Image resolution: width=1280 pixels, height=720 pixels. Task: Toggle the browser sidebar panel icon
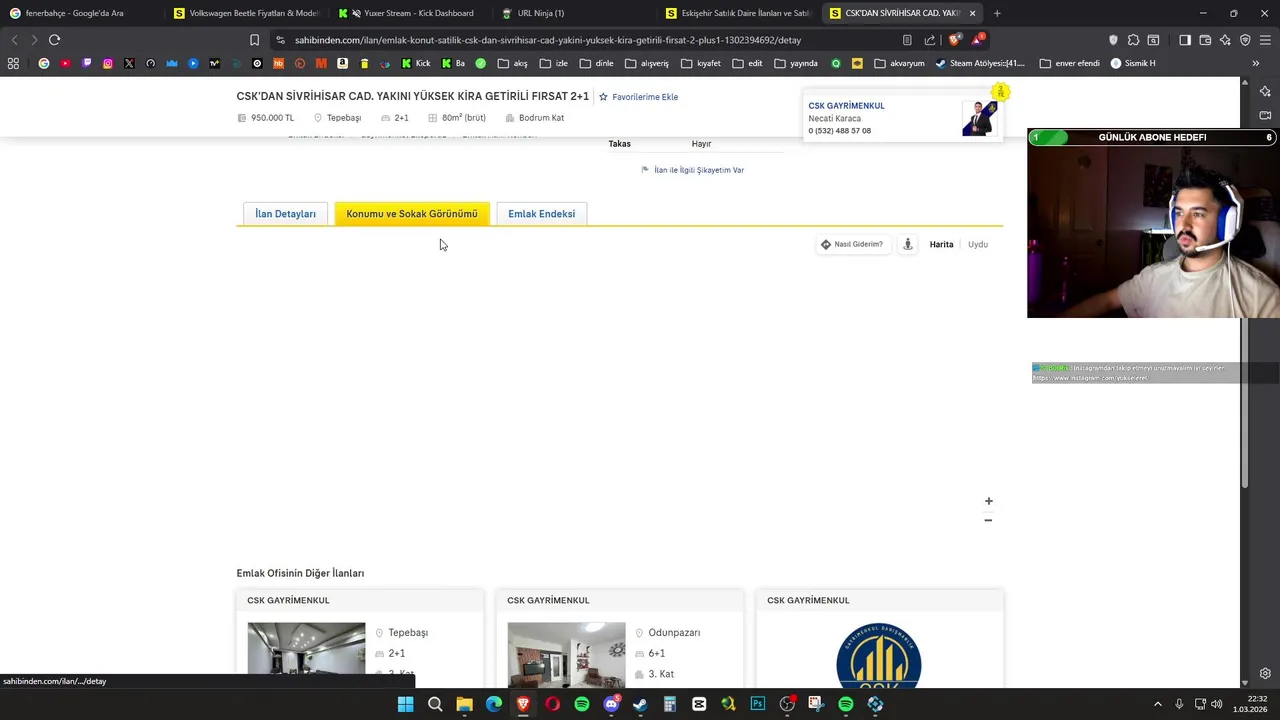[1185, 40]
